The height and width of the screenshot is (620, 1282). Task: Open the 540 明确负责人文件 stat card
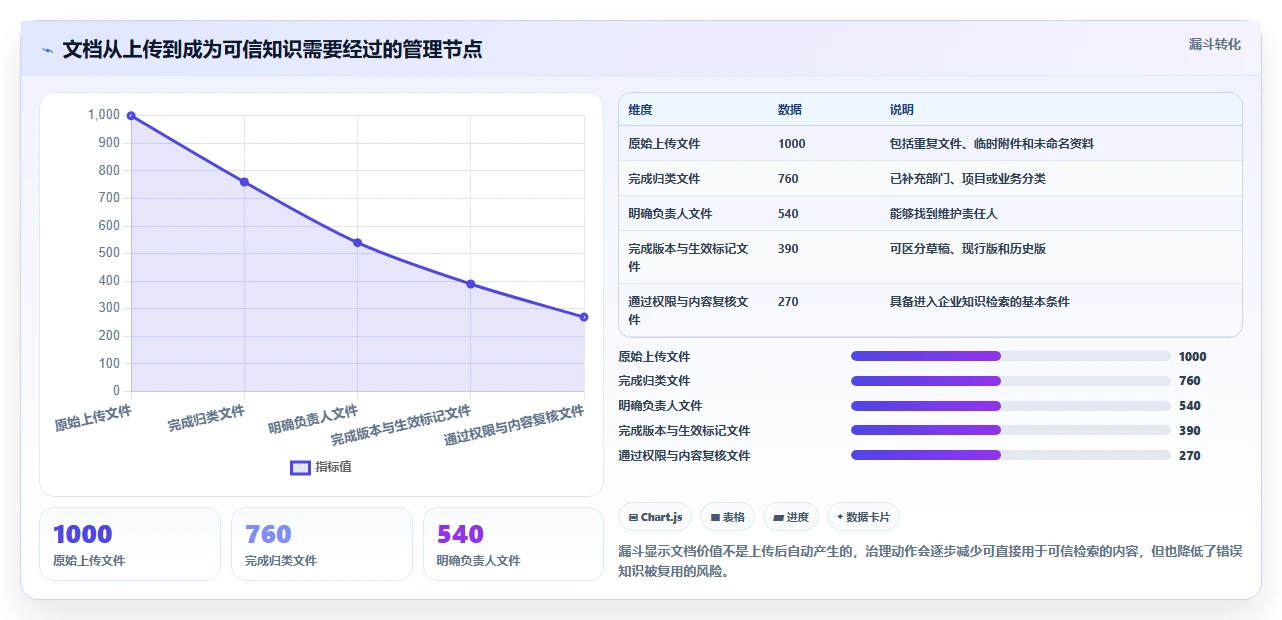tap(514, 544)
